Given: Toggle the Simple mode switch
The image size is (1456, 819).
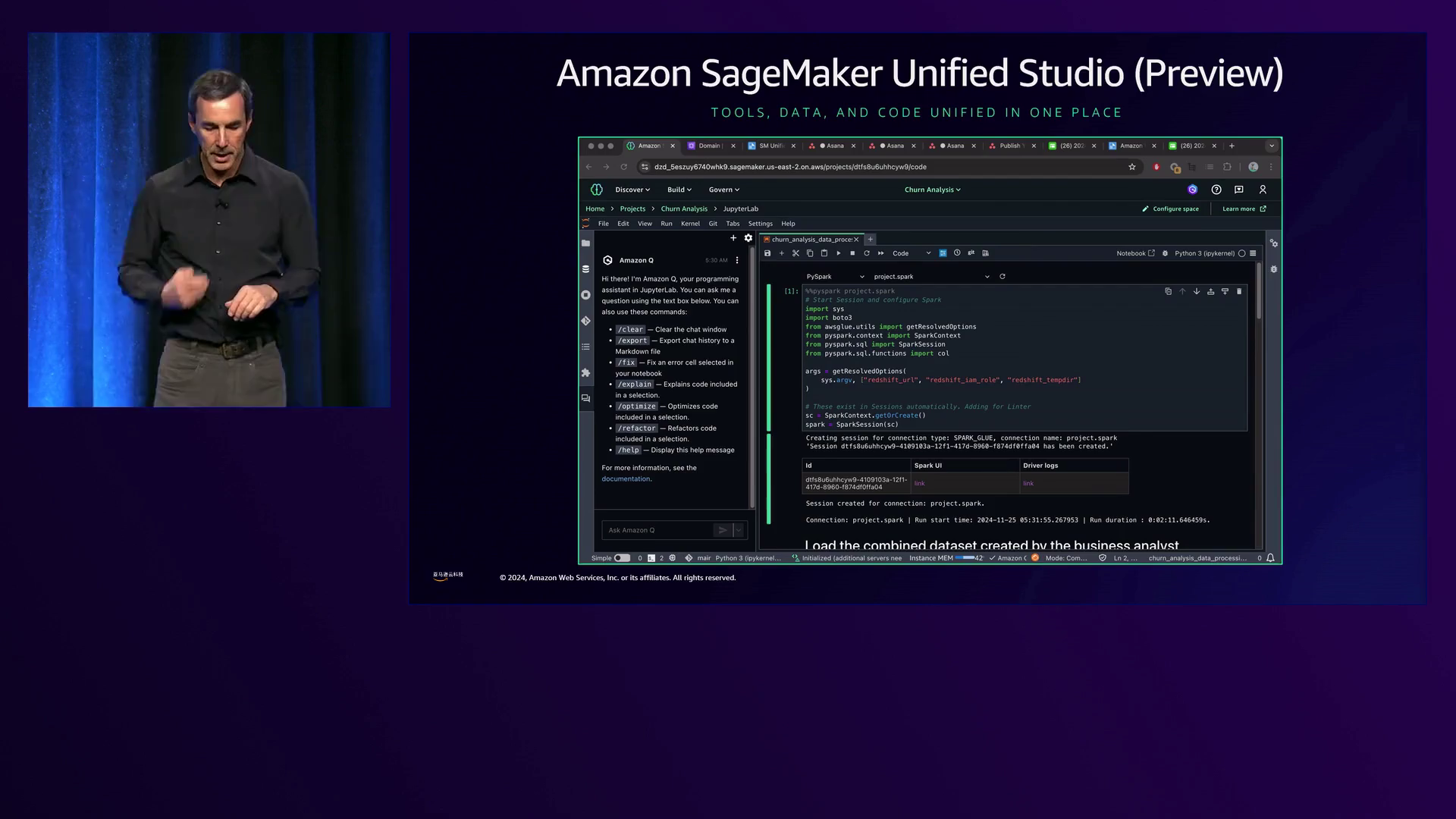Looking at the screenshot, I should point(622,558).
